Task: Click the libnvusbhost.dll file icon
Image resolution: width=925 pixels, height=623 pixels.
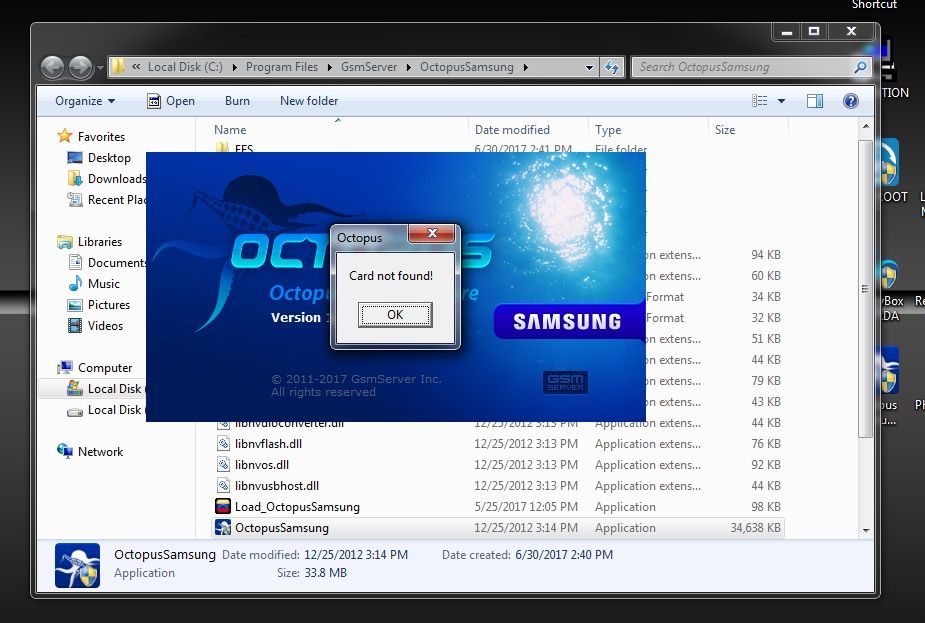Action: point(224,486)
